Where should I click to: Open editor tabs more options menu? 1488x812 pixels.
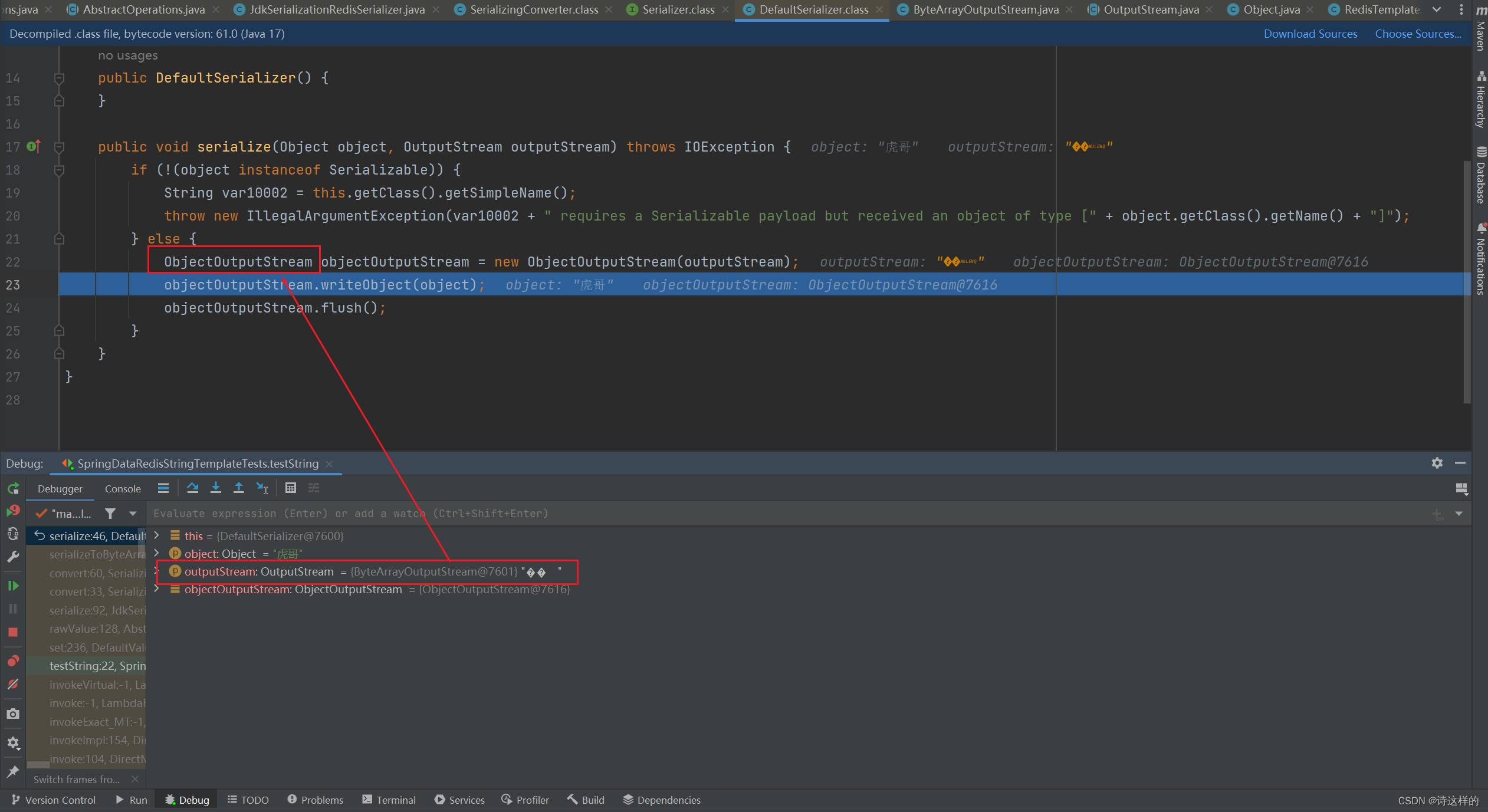coord(1461,9)
